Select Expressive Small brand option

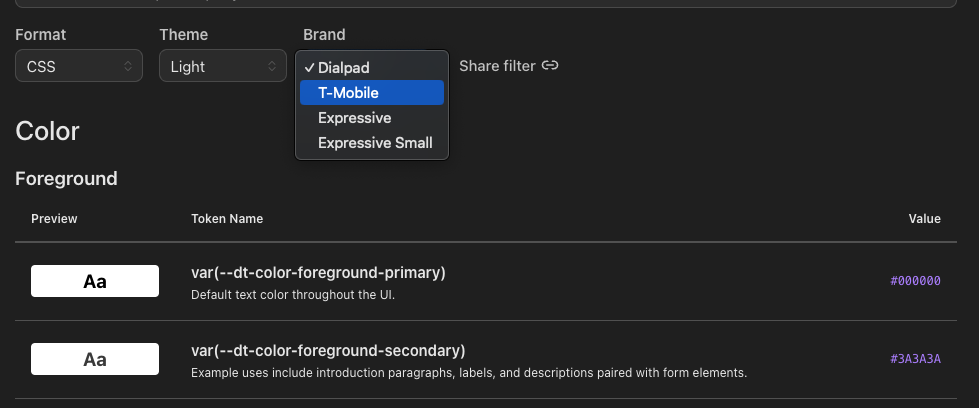(x=371, y=142)
